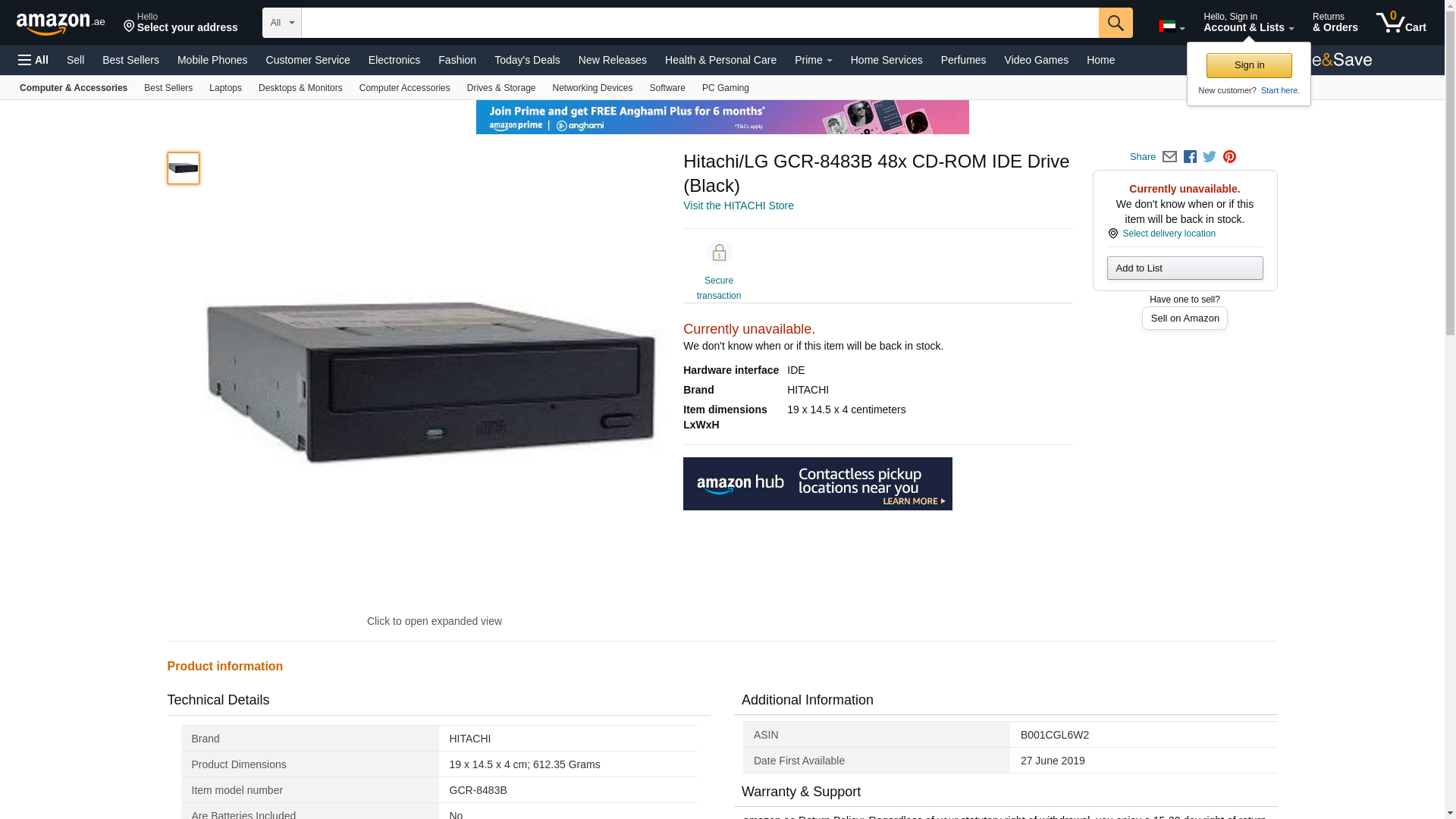Click into the search input field

pyautogui.click(x=699, y=23)
